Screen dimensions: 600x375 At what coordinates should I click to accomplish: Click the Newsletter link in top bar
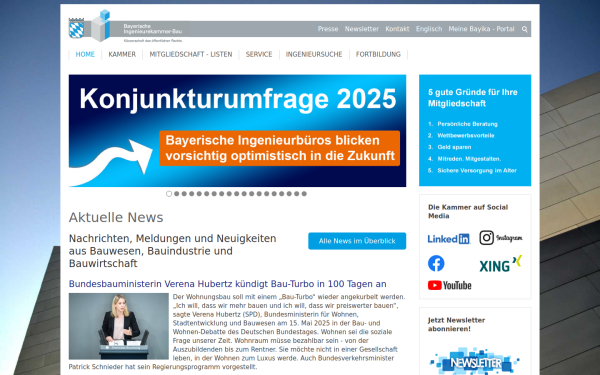click(x=362, y=29)
